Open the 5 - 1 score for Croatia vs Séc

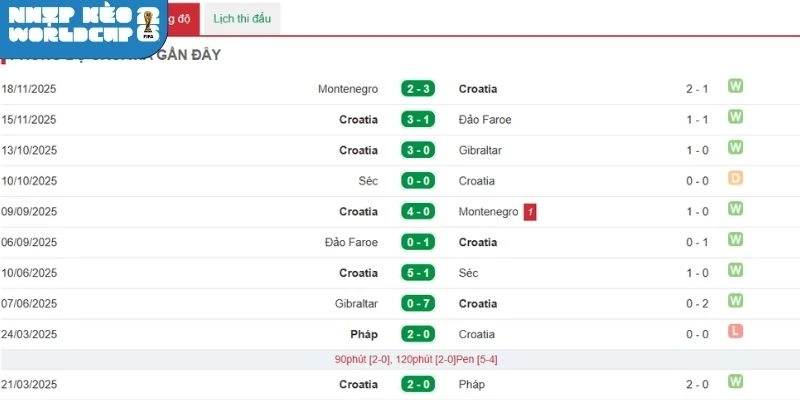418,273
